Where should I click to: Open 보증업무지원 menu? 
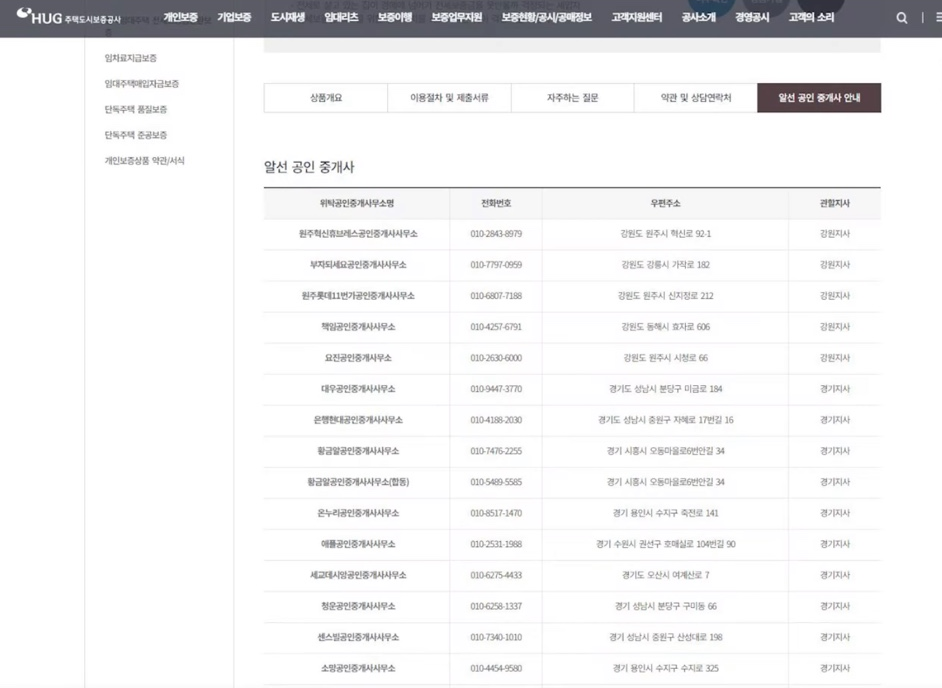click(457, 17)
